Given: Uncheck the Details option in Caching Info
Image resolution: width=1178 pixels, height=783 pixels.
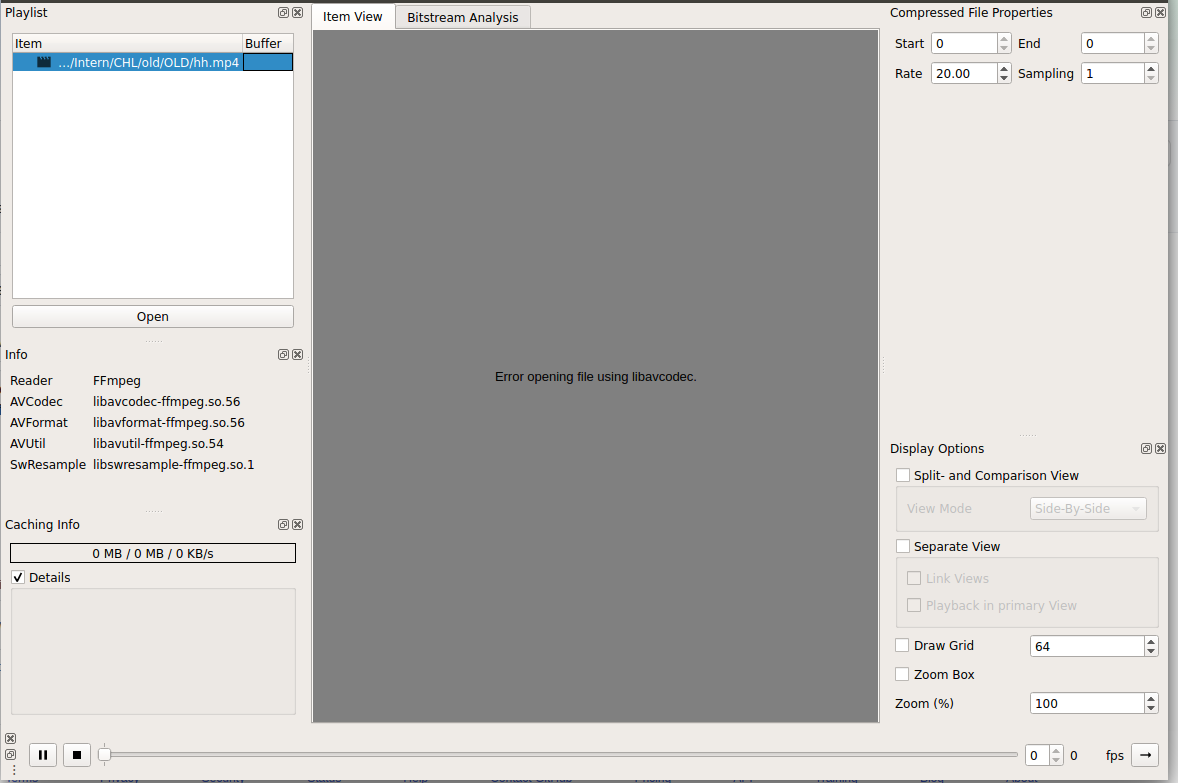Looking at the screenshot, I should [x=17, y=577].
